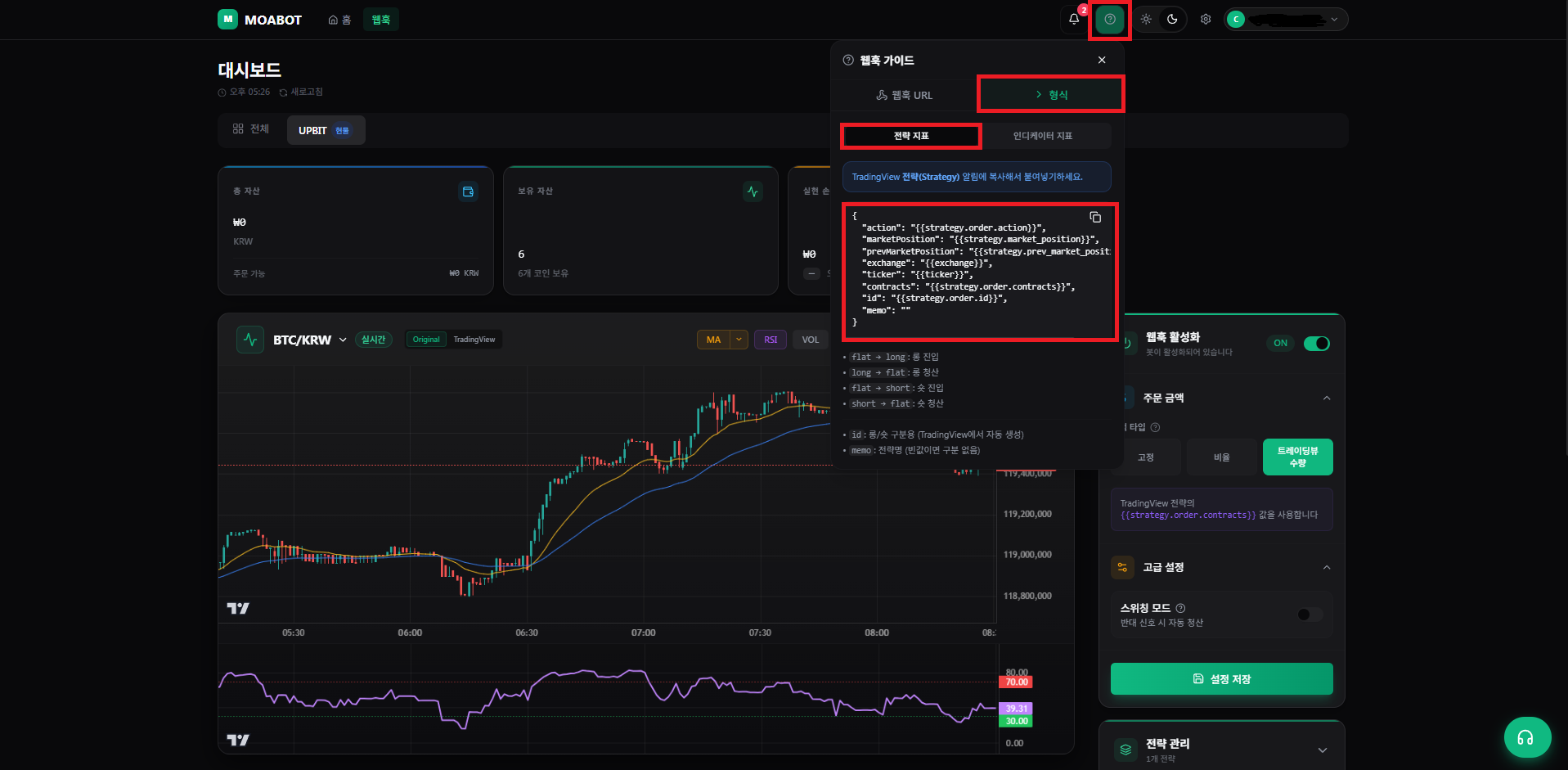The width and height of the screenshot is (1568, 770).
Task: Open the user account dropdown
Action: point(1286,19)
